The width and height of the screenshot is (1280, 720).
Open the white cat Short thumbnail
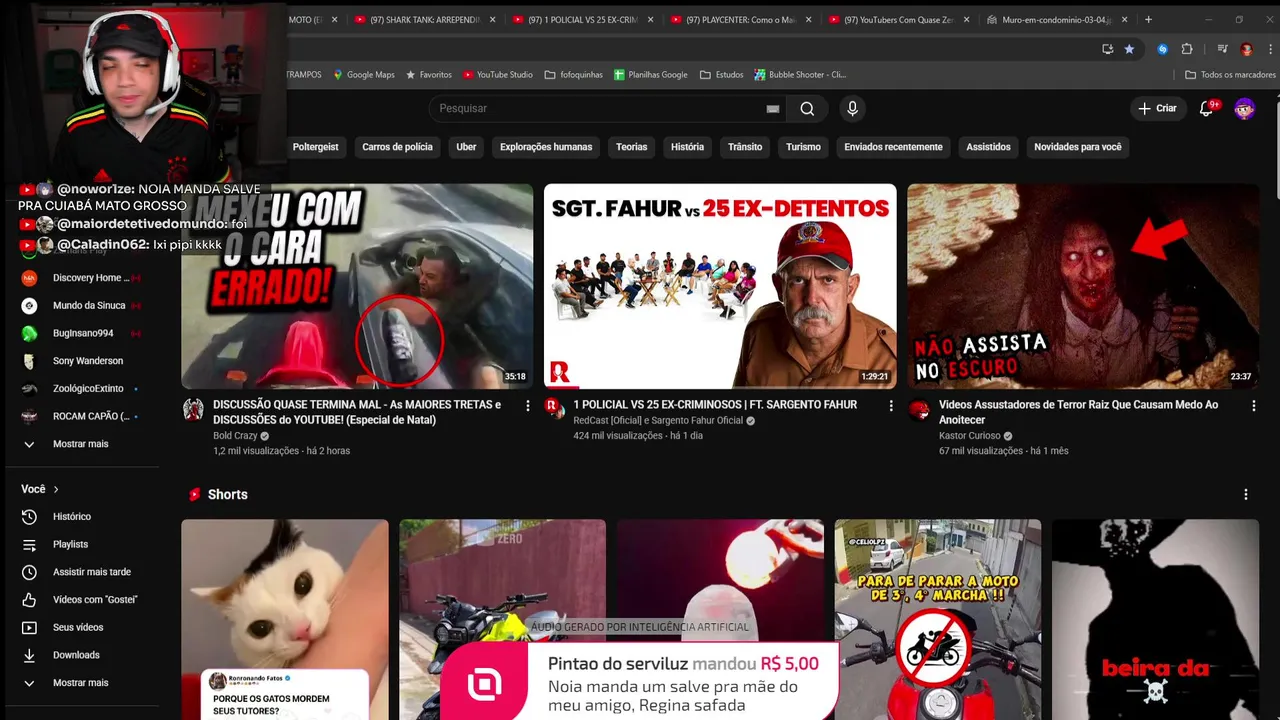[x=285, y=619]
